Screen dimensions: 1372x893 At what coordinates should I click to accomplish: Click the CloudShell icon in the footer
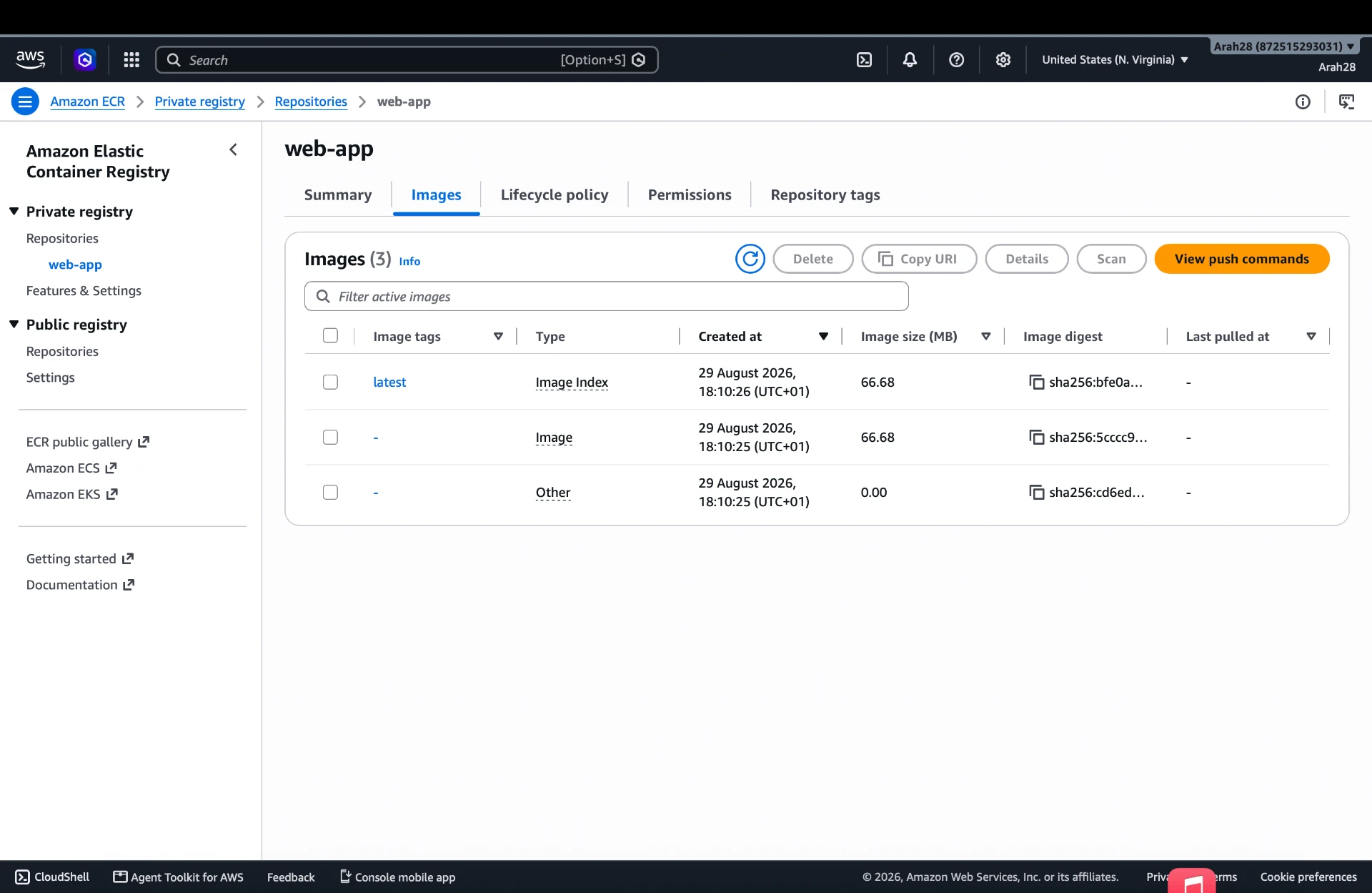pyautogui.click(x=22, y=877)
